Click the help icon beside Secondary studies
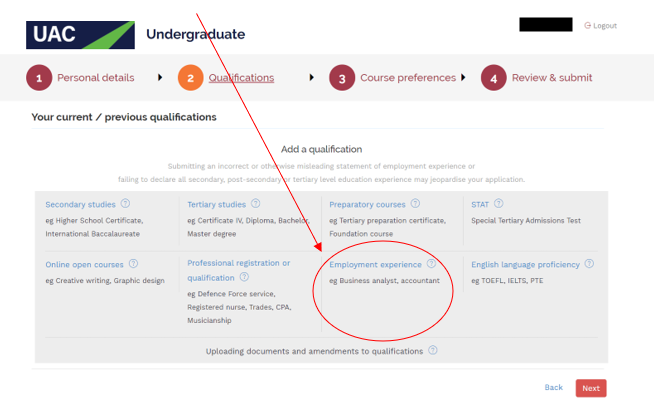654x401 pixels. click(x=125, y=204)
